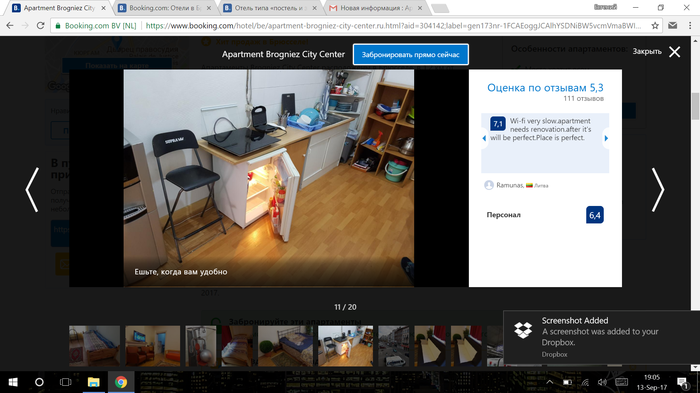The width and height of the screenshot is (700, 393).
Task: Go to the next gallery photo arrow
Action: (x=658, y=189)
